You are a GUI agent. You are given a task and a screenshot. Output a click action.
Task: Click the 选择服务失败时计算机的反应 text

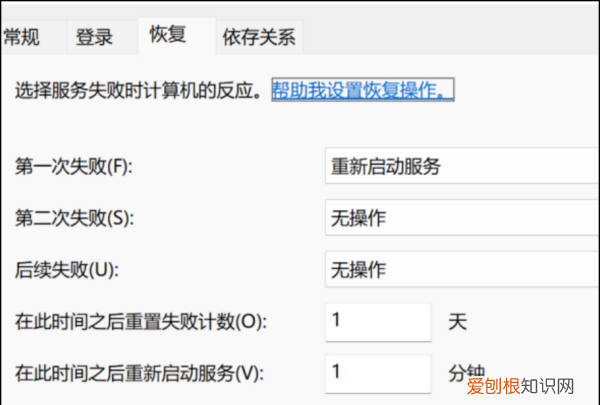click(139, 91)
